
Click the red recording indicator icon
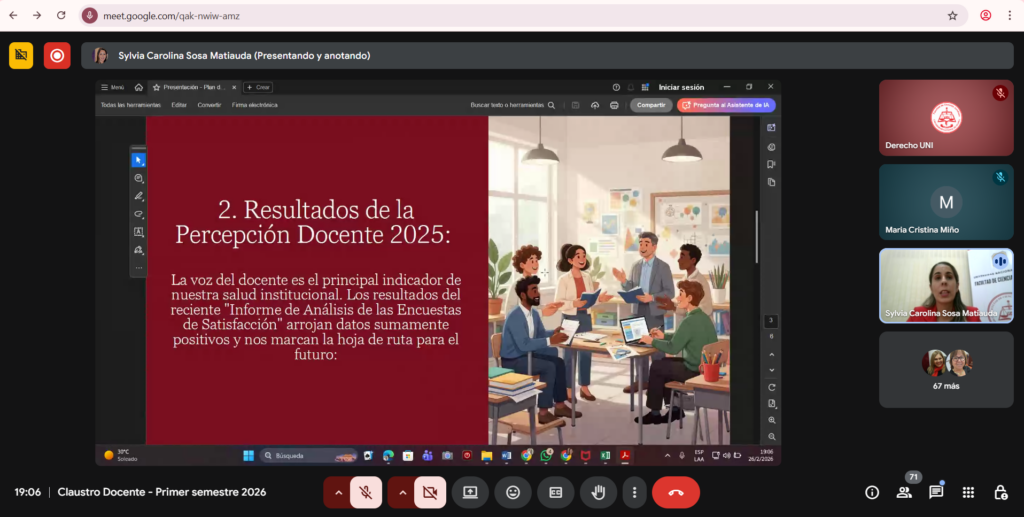[x=57, y=56]
